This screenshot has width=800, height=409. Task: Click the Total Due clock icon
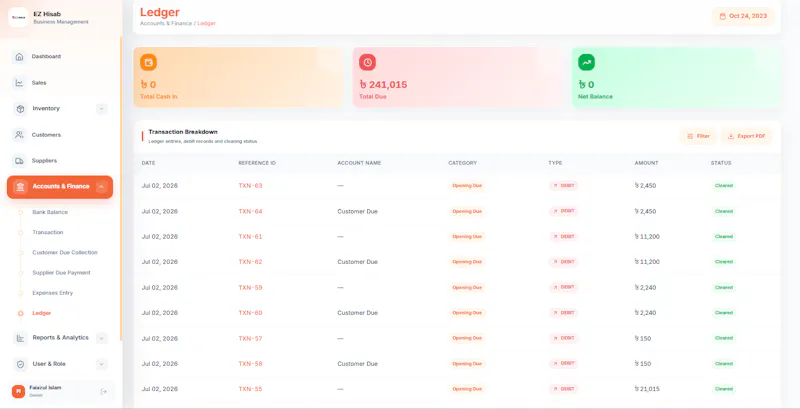click(x=367, y=62)
